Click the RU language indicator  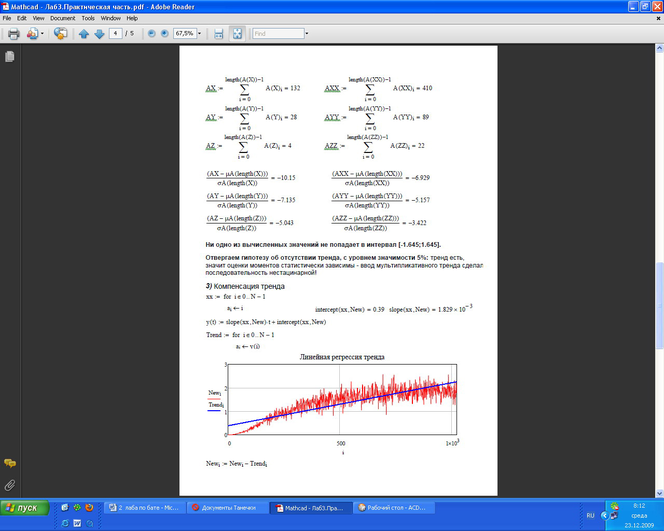click(x=590, y=515)
